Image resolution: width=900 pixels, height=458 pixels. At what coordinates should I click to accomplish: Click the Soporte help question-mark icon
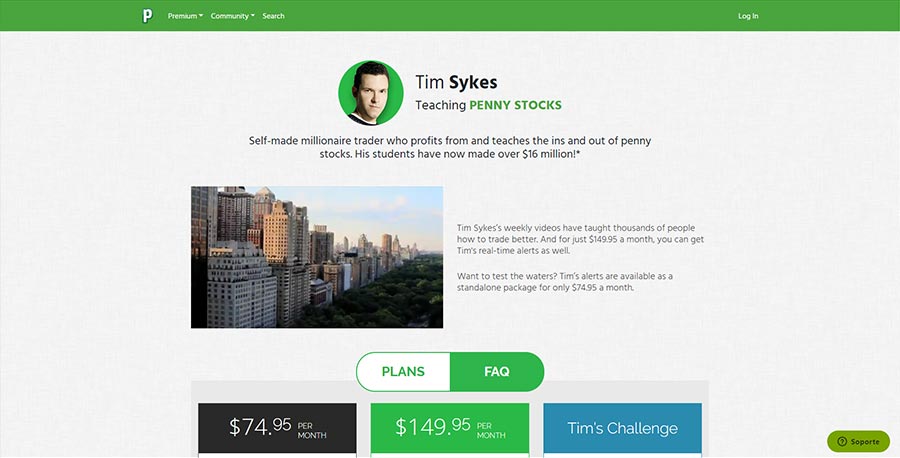pyautogui.click(x=842, y=441)
